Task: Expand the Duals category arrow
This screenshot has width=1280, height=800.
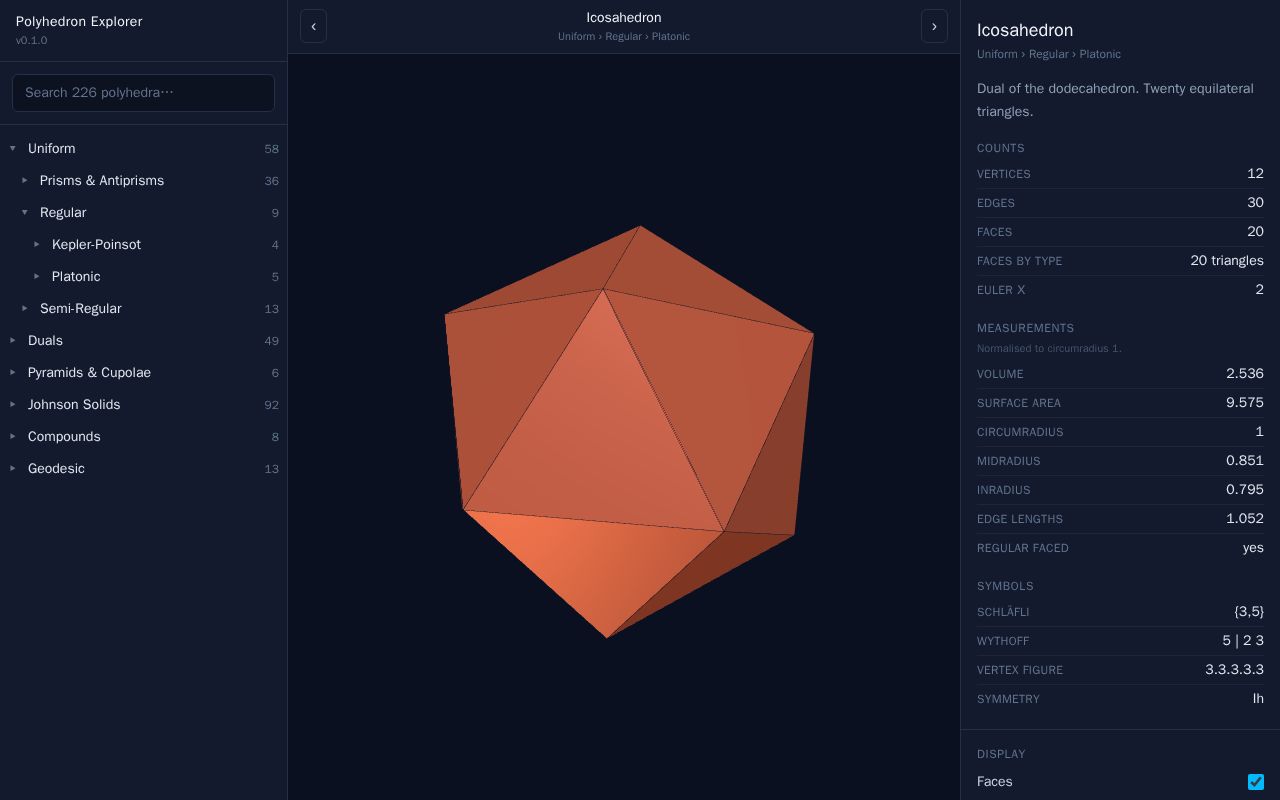Action: pos(13,341)
